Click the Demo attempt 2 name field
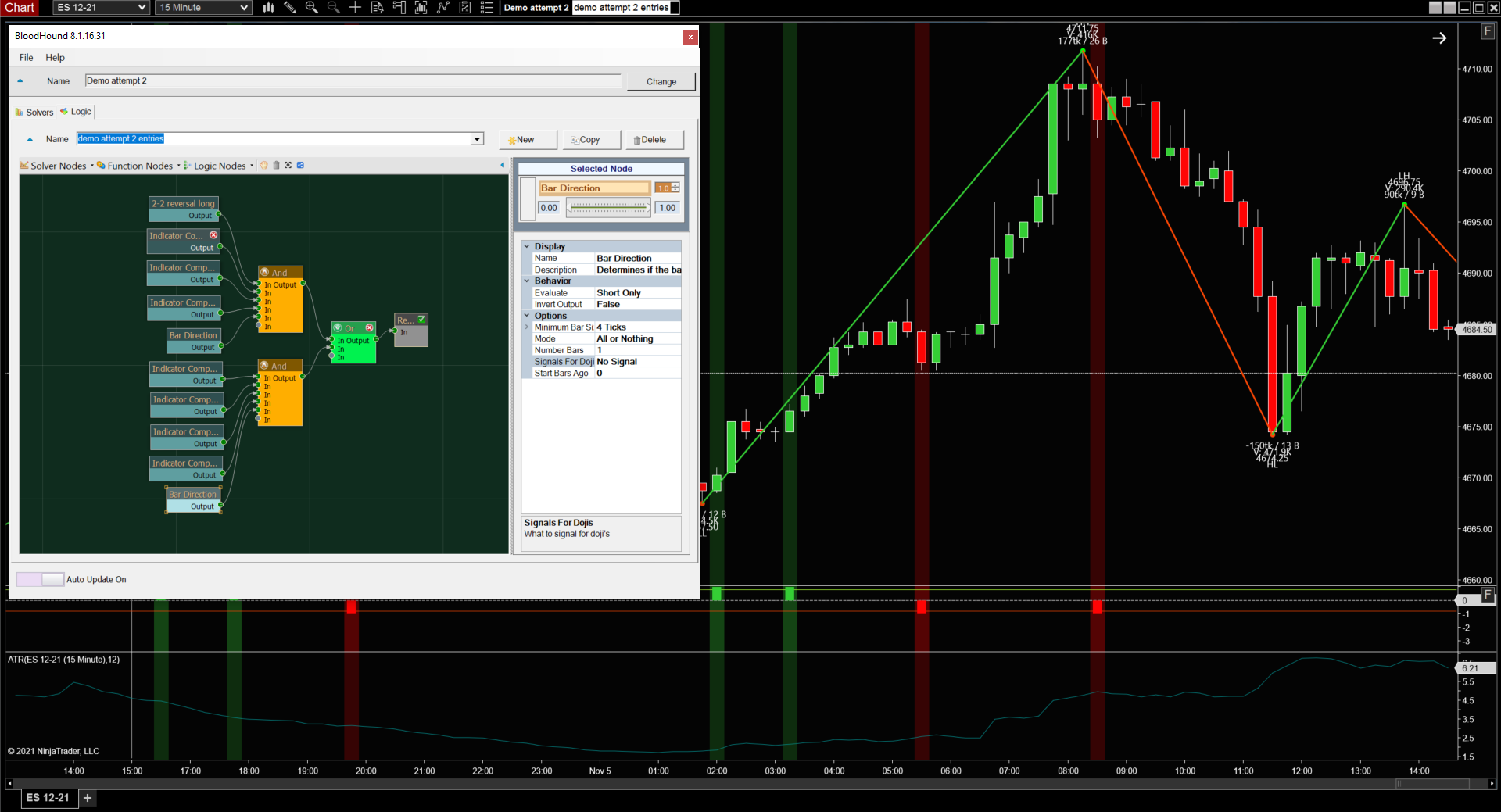Image resolution: width=1501 pixels, height=812 pixels. 353,81
